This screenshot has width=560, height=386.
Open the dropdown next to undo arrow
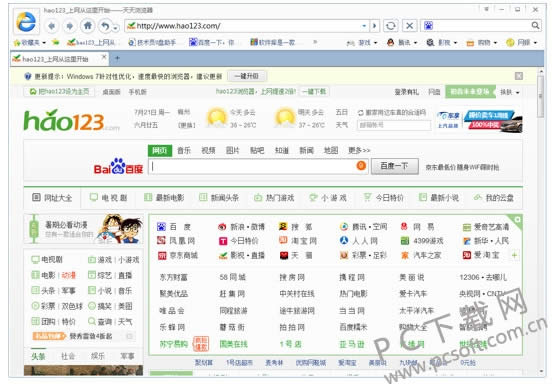115,27
